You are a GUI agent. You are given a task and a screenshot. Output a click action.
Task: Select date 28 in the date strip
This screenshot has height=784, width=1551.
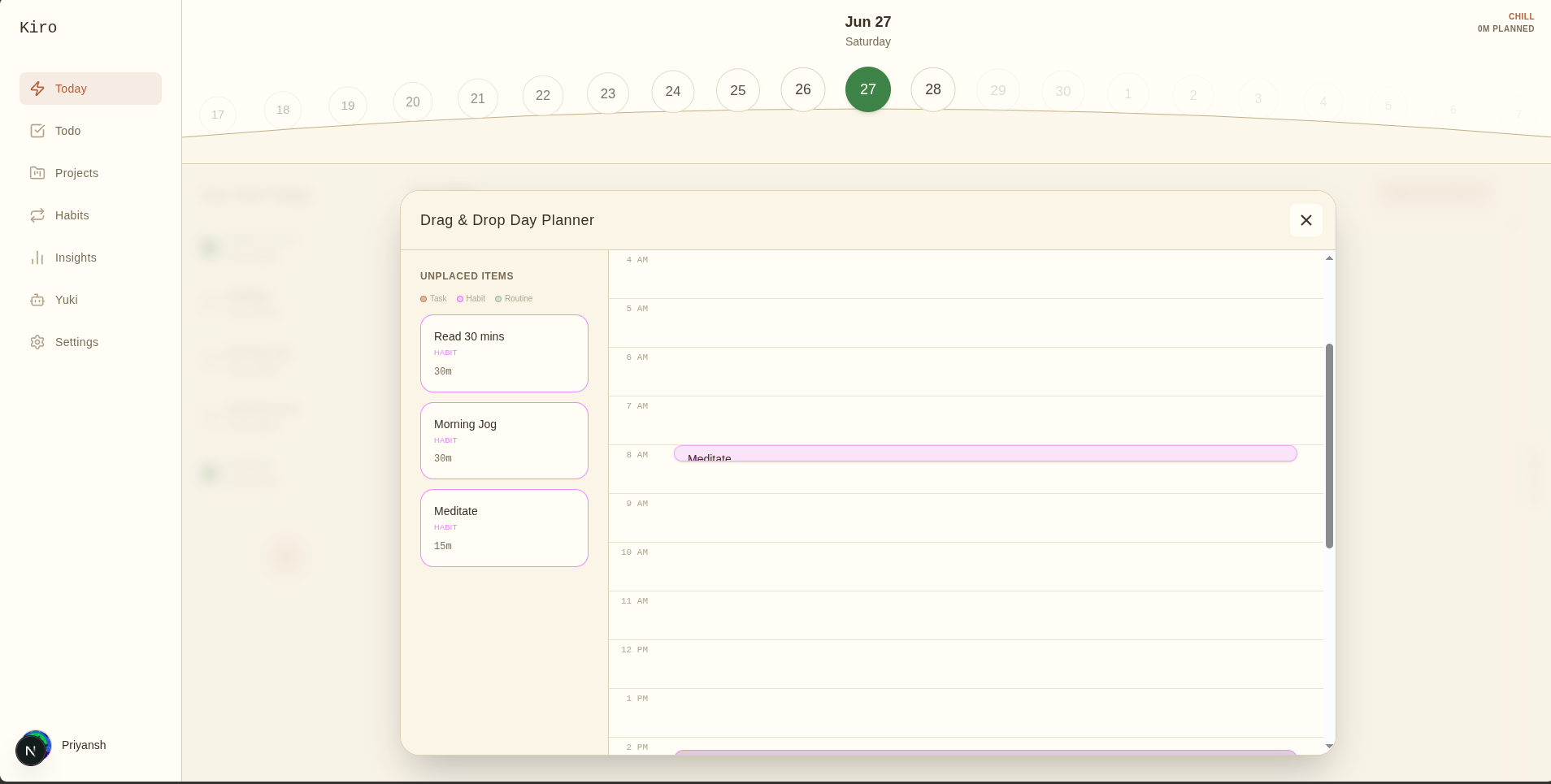click(933, 89)
